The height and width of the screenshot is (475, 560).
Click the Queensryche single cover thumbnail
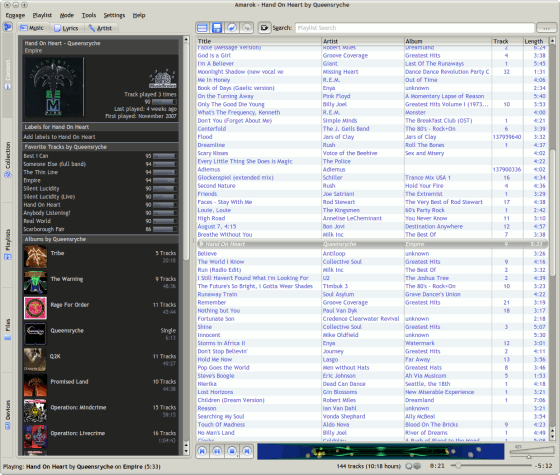point(35,334)
